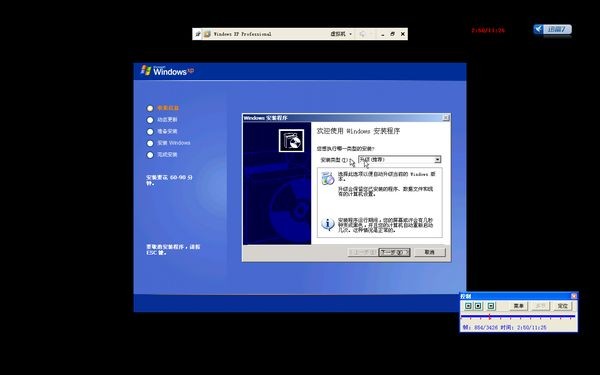The image size is (600, 375).
Task: Open the 安装类型 combo box
Action: 399,160
